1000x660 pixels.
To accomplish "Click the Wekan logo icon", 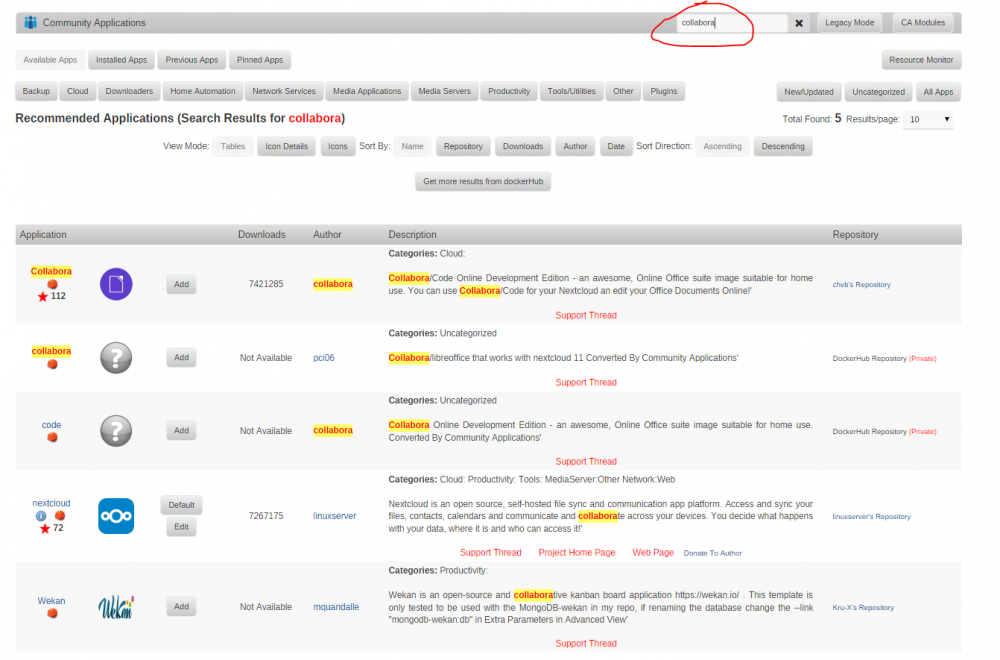I will pyautogui.click(x=116, y=606).
